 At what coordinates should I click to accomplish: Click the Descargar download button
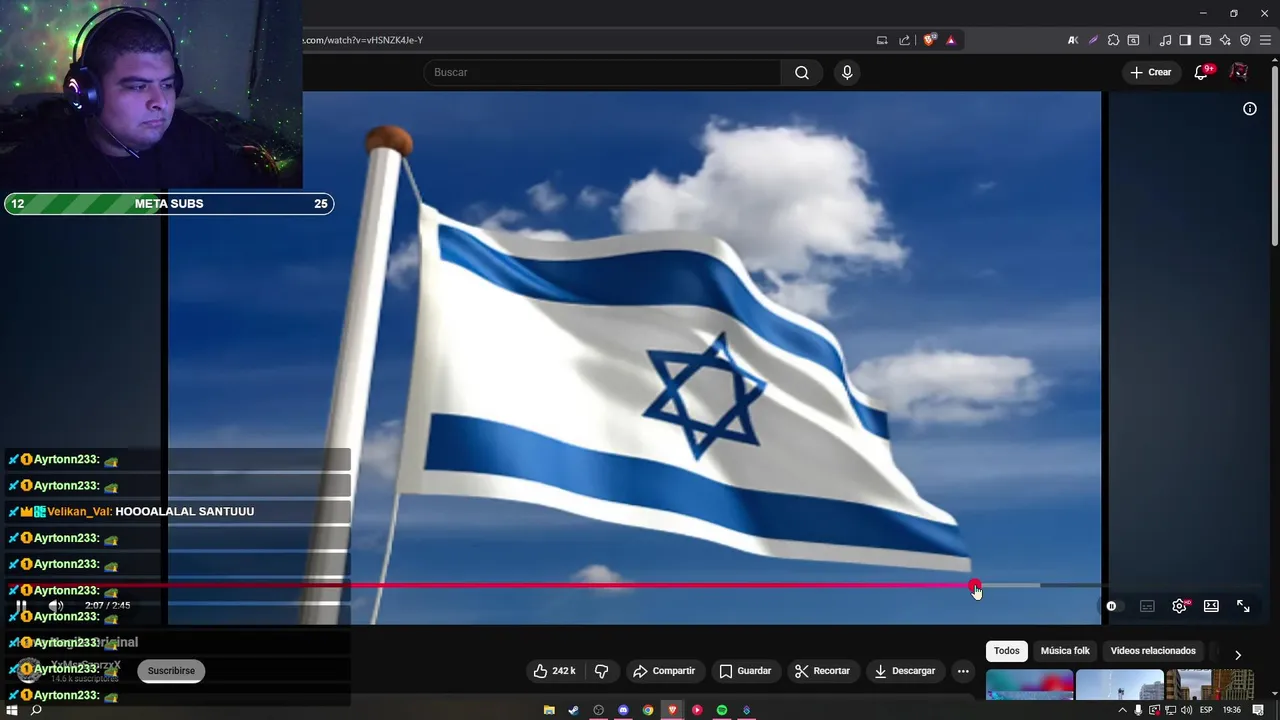(904, 671)
